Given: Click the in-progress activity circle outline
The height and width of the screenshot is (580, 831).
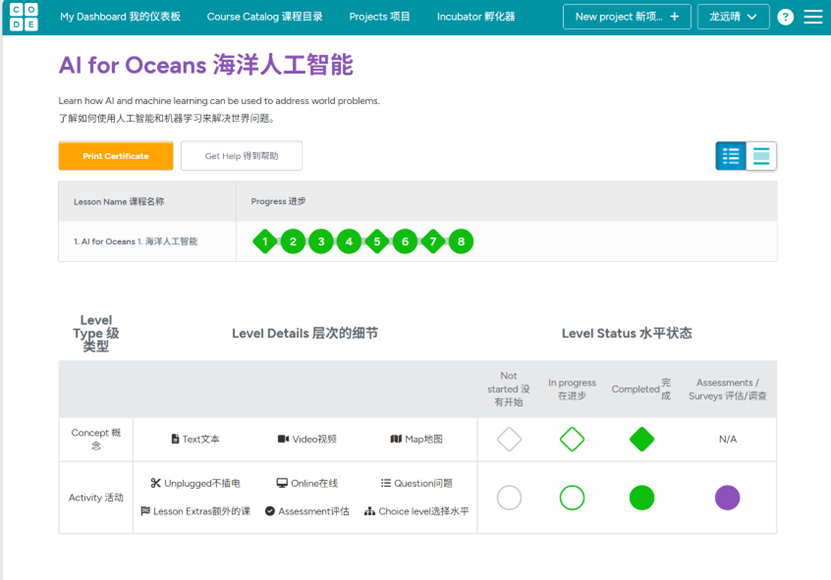Looking at the screenshot, I should tap(572, 498).
